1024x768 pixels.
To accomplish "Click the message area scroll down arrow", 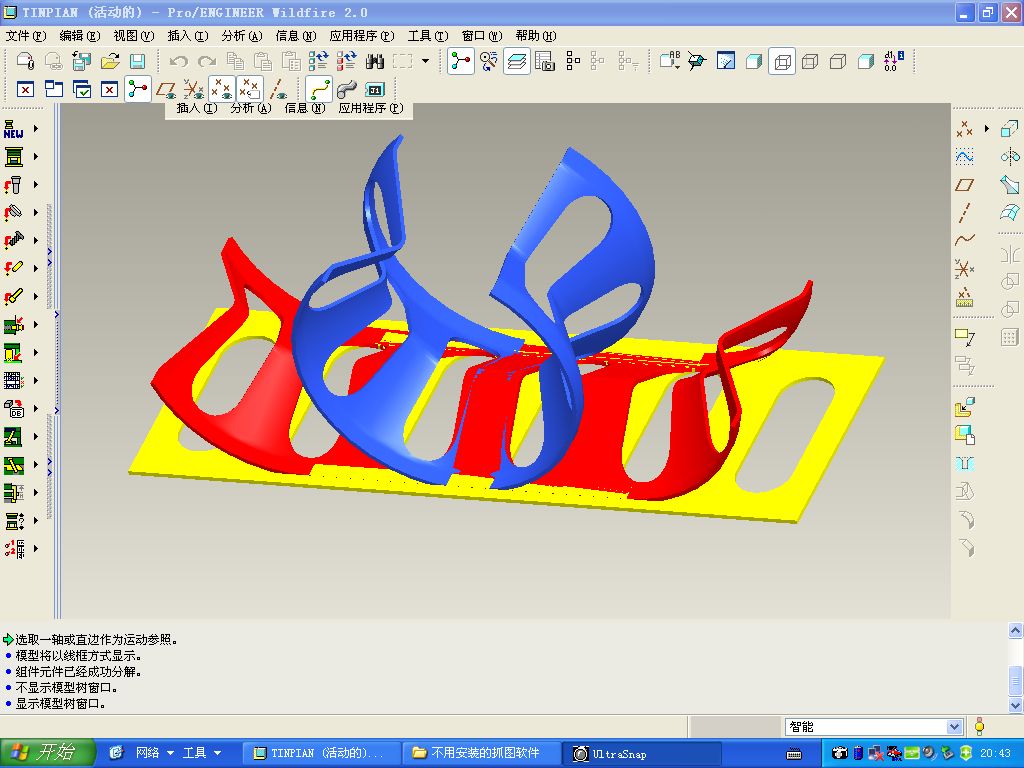I will [1016, 705].
